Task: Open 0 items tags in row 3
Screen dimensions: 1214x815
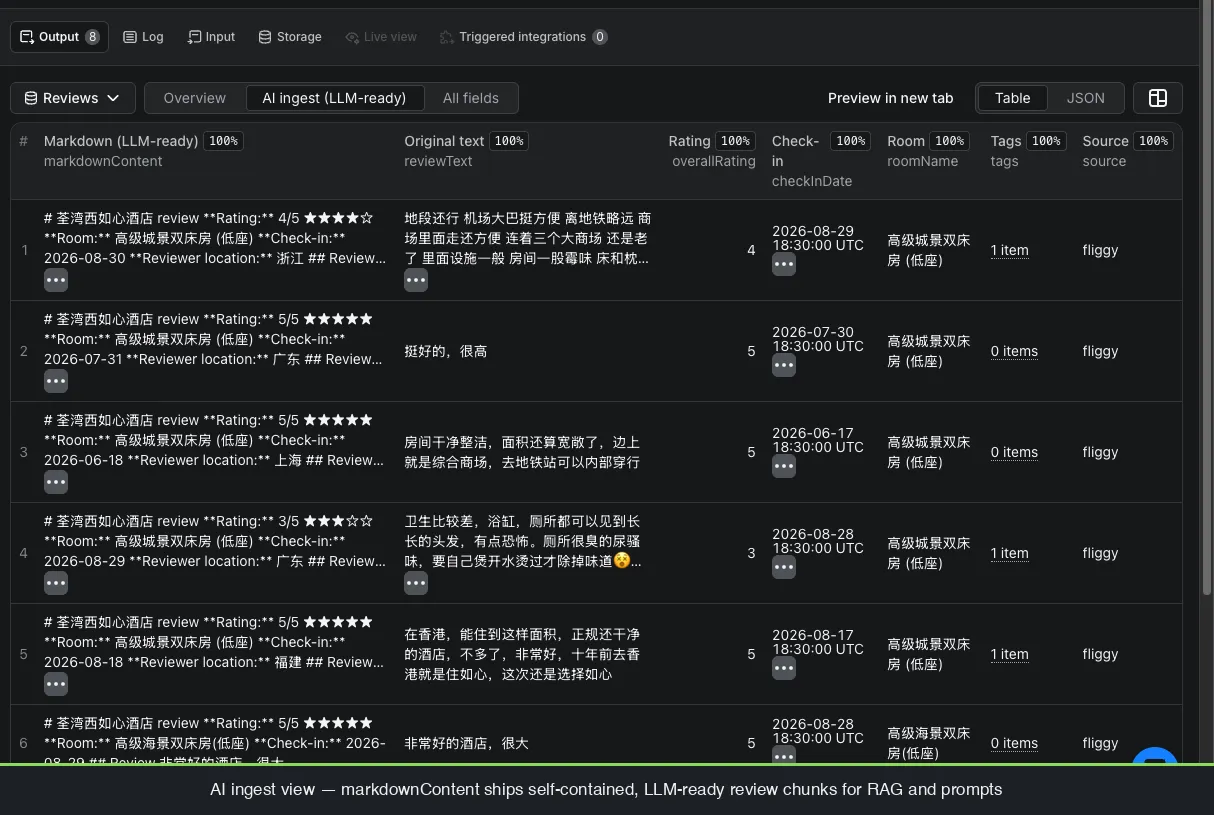Action: click(x=1014, y=452)
